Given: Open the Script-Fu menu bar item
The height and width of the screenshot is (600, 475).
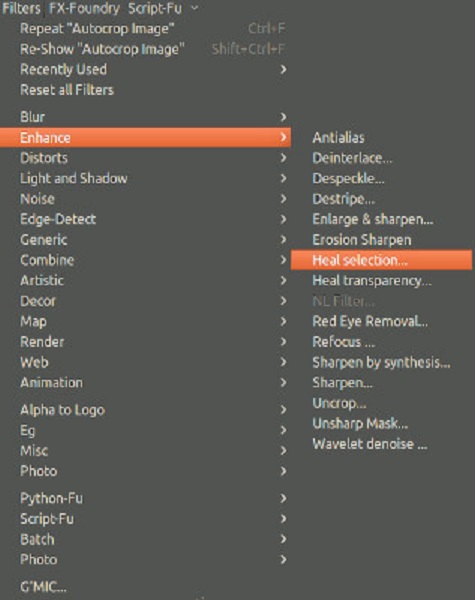Looking at the screenshot, I should click(x=155, y=8).
